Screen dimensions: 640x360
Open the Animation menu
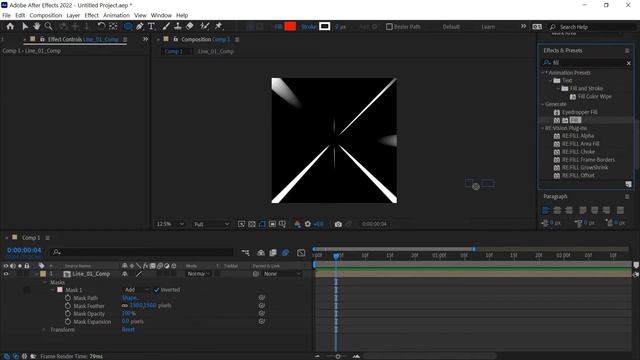coord(116,16)
